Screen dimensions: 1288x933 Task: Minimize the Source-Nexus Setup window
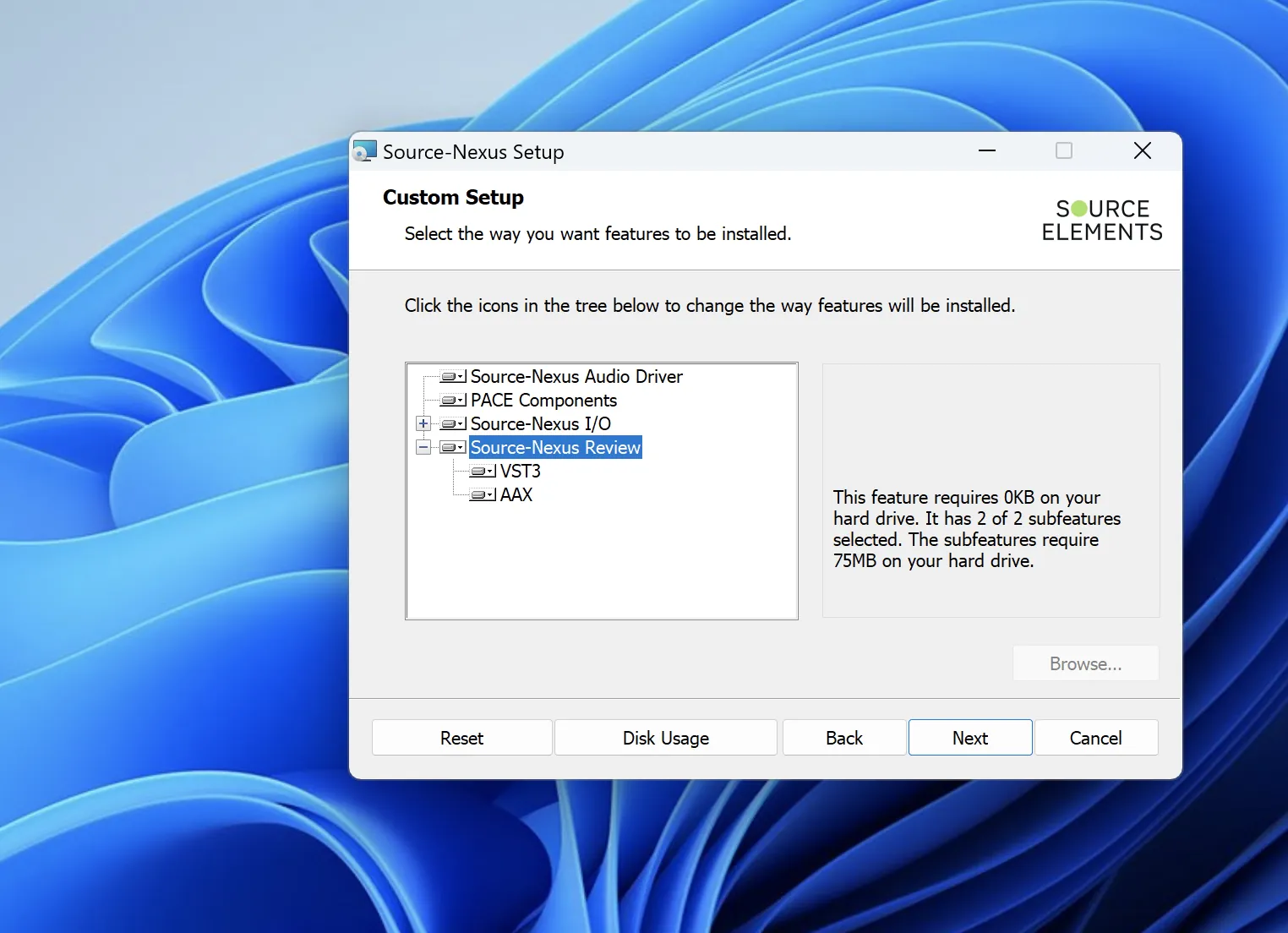tap(987, 151)
